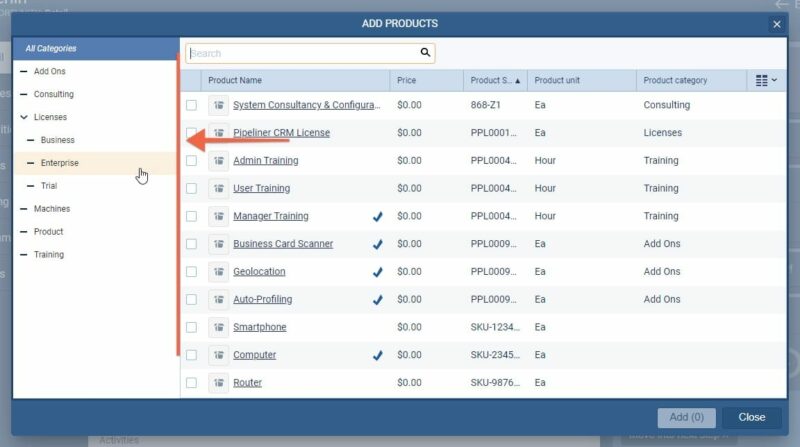Choose the Enterprise license subcategory

tap(60, 163)
